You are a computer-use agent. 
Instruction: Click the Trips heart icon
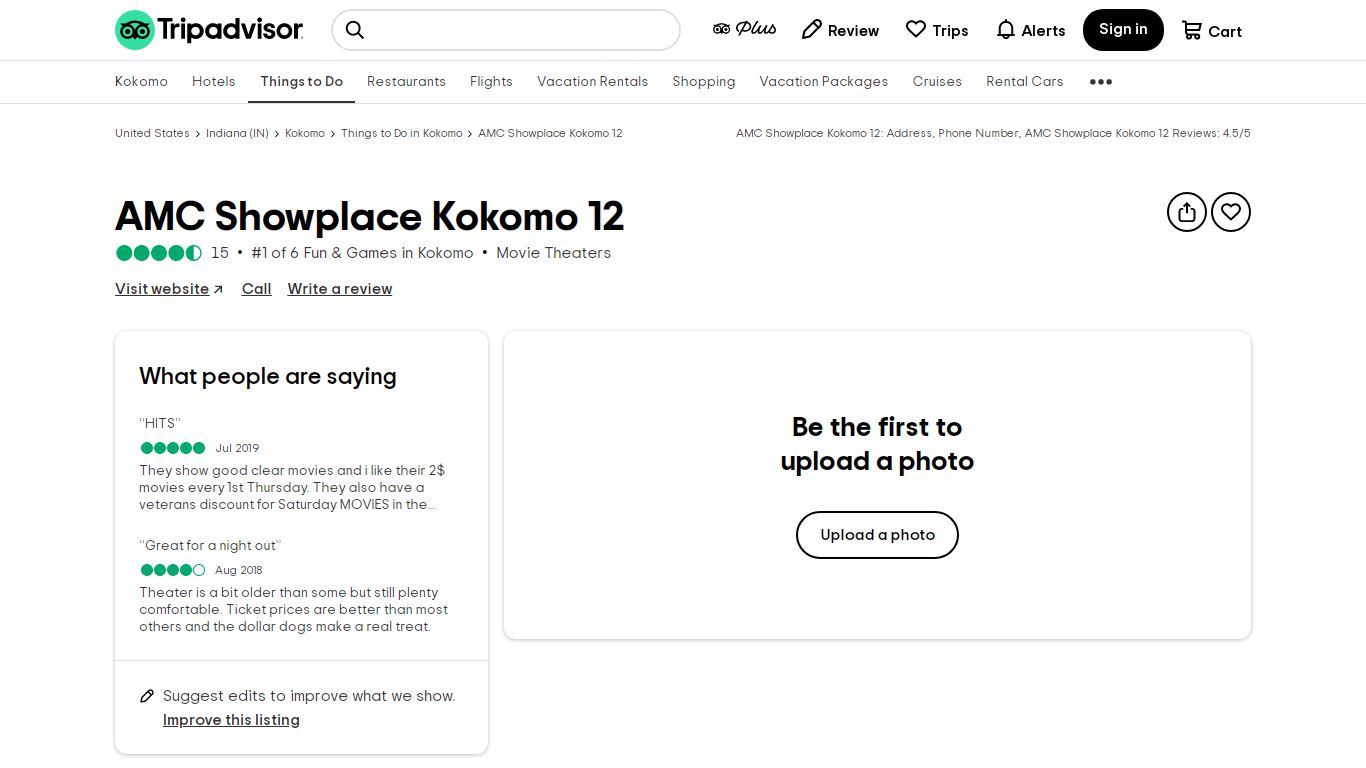tap(916, 30)
